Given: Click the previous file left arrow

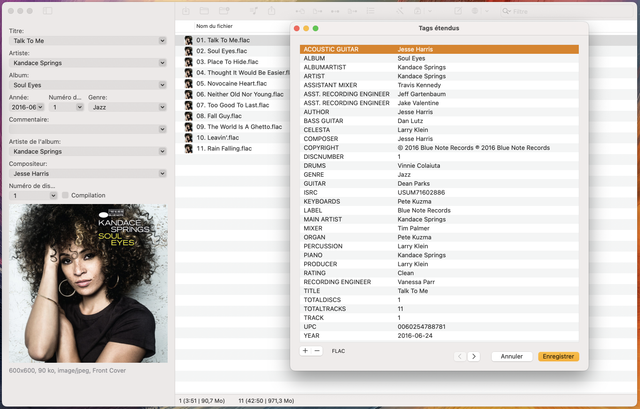Looking at the screenshot, I should click(x=460, y=356).
